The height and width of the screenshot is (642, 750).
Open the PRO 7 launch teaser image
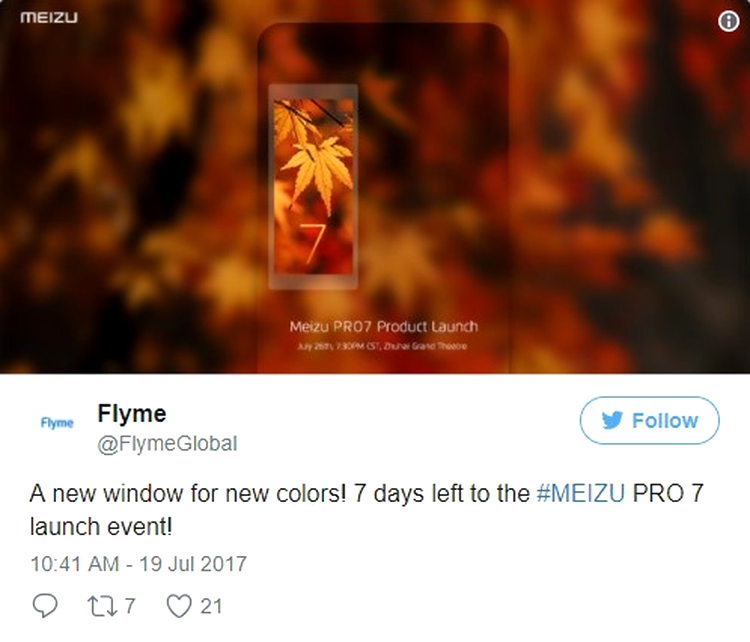click(375, 187)
